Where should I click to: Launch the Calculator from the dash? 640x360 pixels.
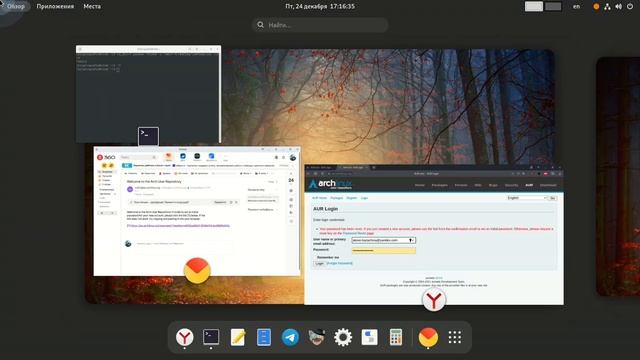(x=396, y=337)
